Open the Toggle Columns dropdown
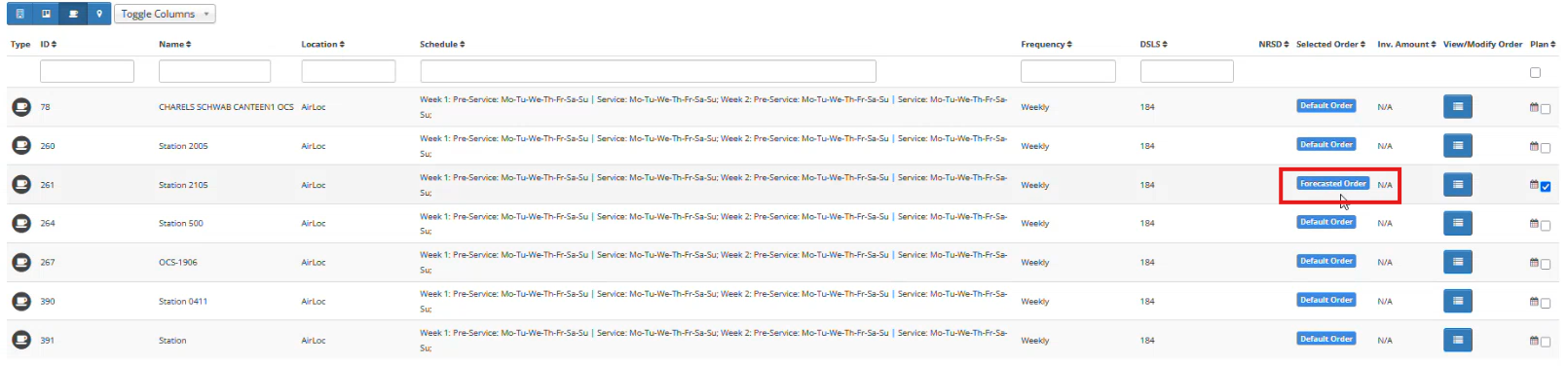Image resolution: width=1568 pixels, height=366 pixels. pyautogui.click(x=165, y=14)
